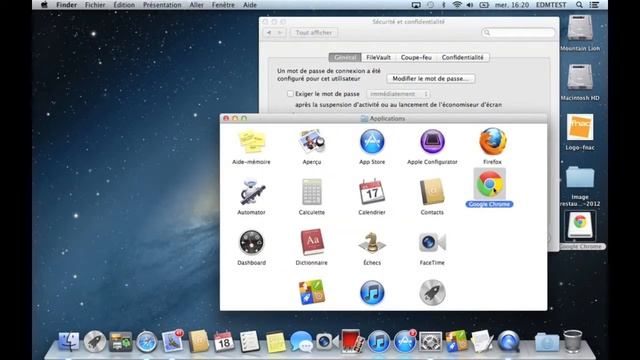
Task: Switch to the FileVault tab
Action: [378, 58]
